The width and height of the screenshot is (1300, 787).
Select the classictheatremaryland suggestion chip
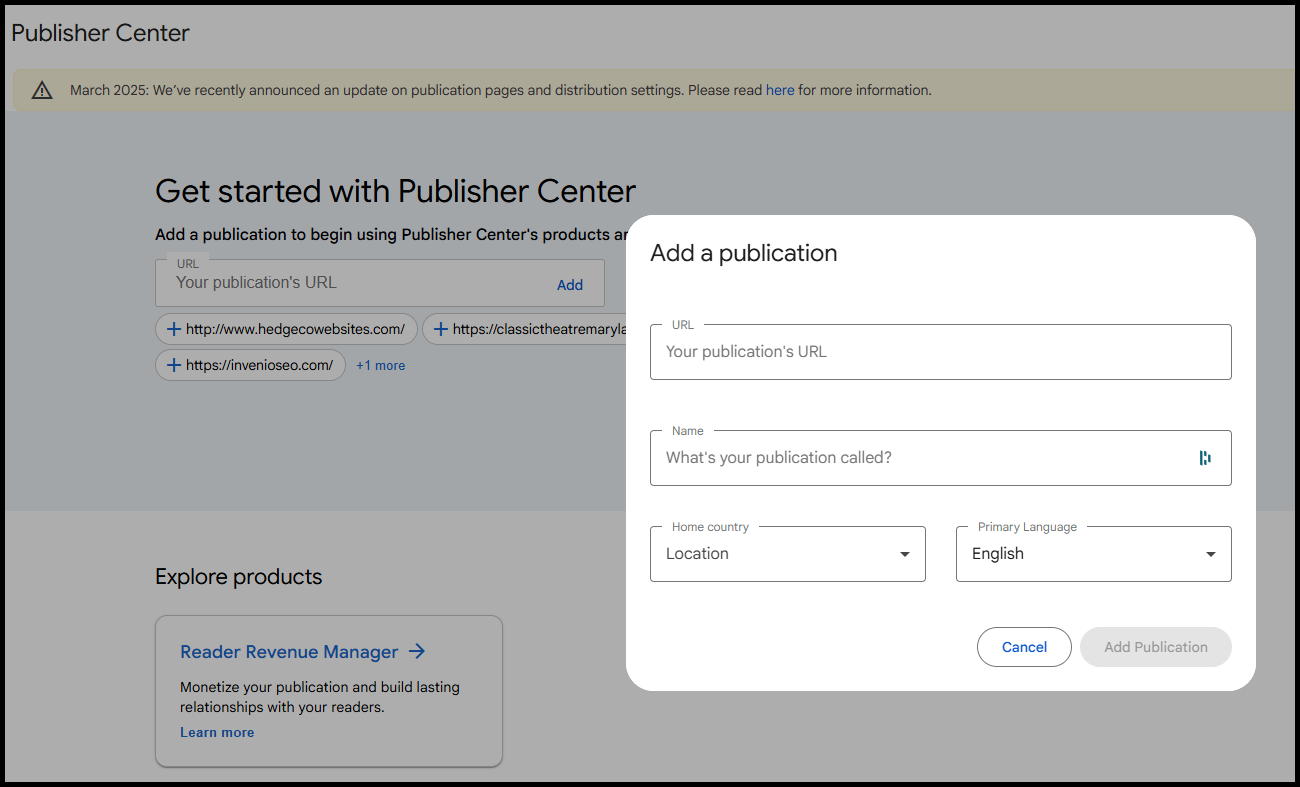pos(526,329)
